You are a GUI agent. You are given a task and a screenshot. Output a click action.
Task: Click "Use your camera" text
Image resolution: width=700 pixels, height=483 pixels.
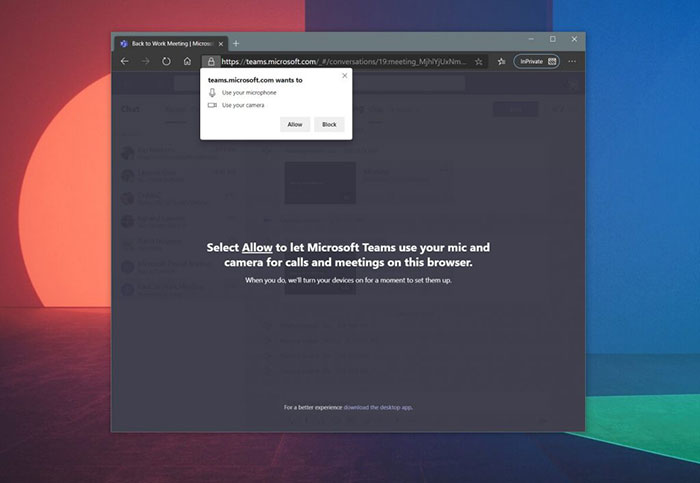pyautogui.click(x=243, y=105)
